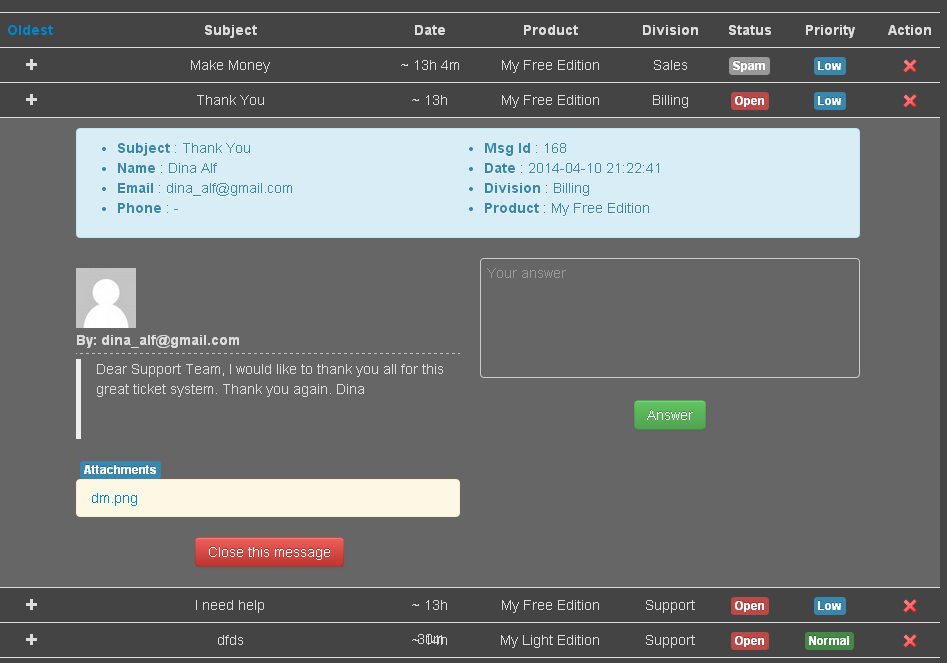Click the Spam status badge
Viewport: 947px width, 663px height.
[x=749, y=66]
